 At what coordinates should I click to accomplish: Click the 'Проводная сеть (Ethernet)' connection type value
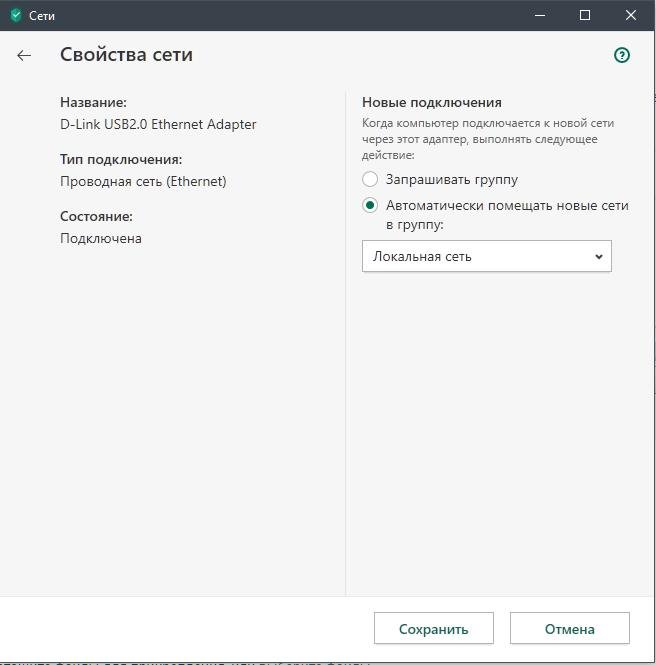pyautogui.click(x=143, y=182)
